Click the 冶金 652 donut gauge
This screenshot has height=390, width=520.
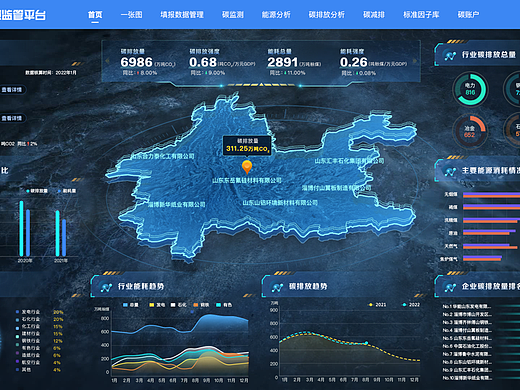click(x=469, y=132)
